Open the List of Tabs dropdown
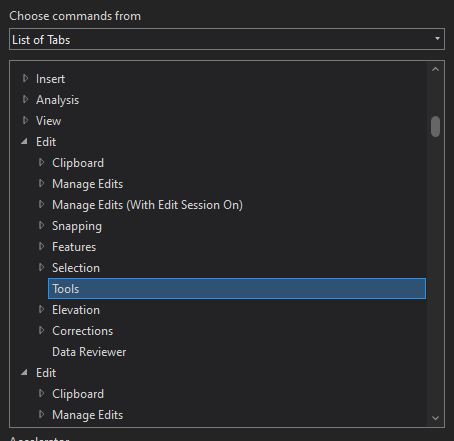Image resolution: width=454 pixels, height=441 pixels. click(227, 39)
